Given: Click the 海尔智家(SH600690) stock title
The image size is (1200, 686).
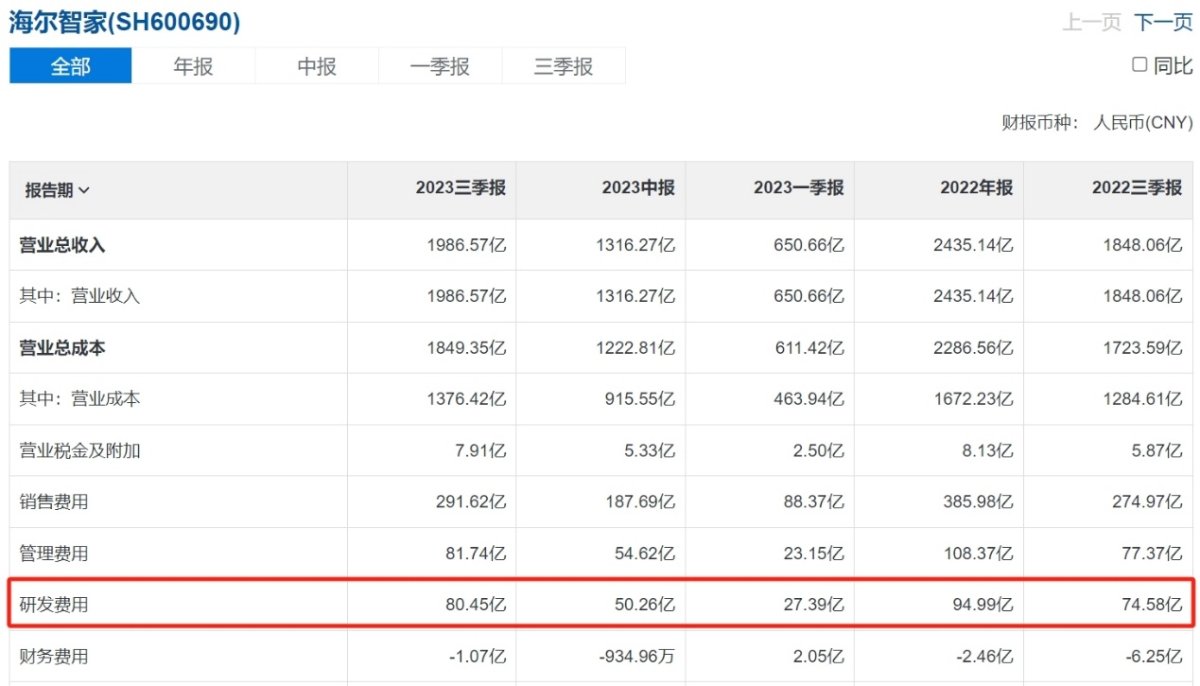Looking at the screenshot, I should [125, 22].
